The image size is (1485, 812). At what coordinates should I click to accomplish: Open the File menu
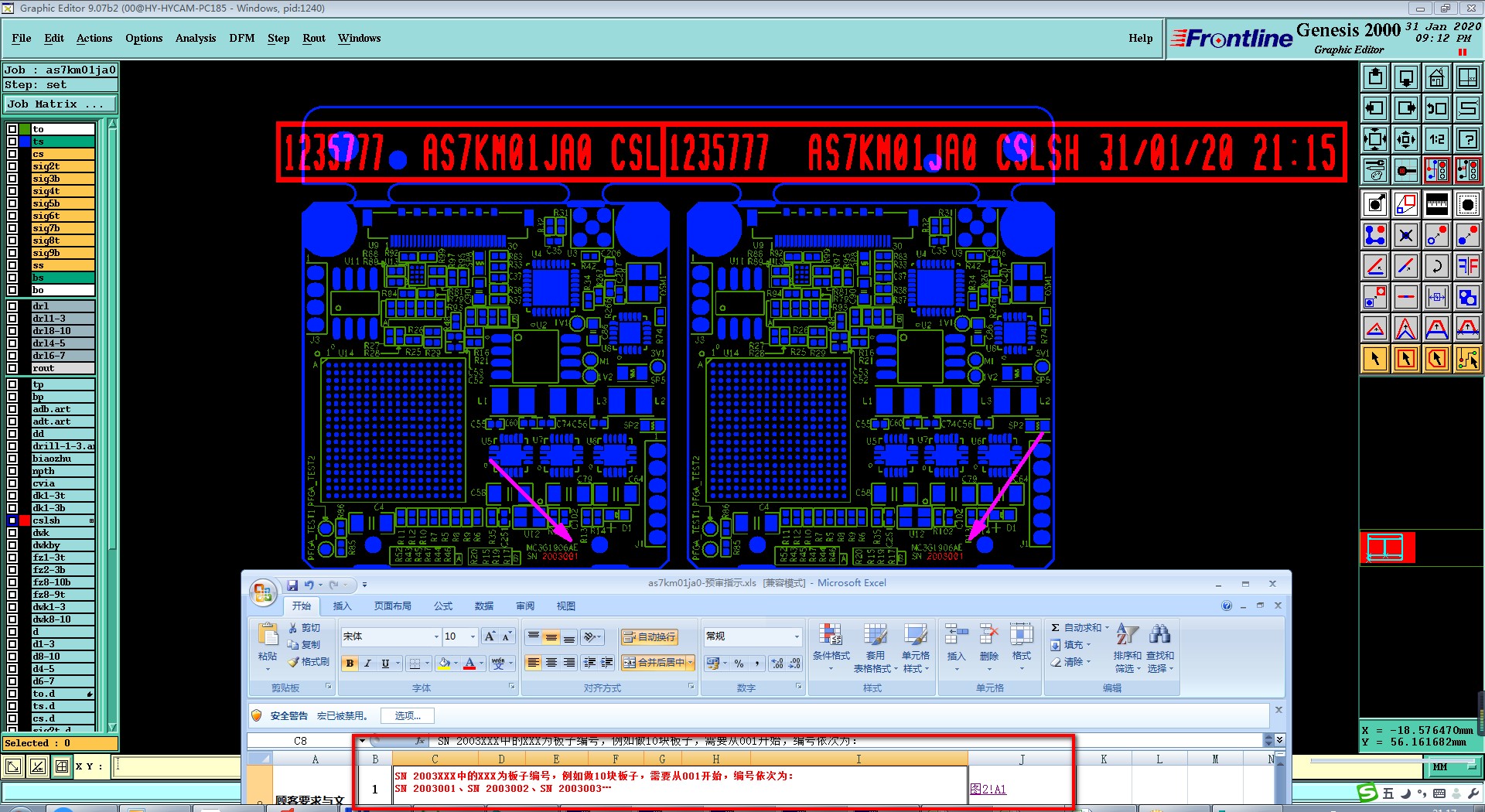click(22, 38)
